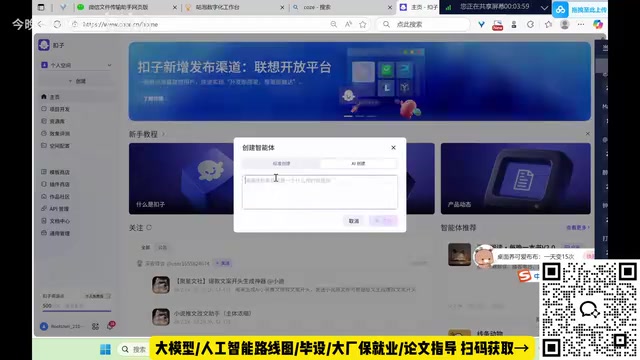Click the taskbar 搜索 box
This screenshot has width=640, height=360.
click(134, 349)
